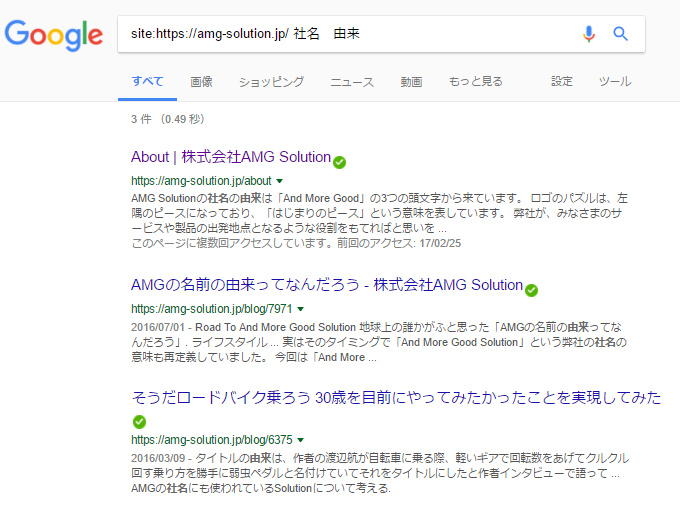
Task: Click the date 2016/03/09 in snippet
Action: (158, 458)
